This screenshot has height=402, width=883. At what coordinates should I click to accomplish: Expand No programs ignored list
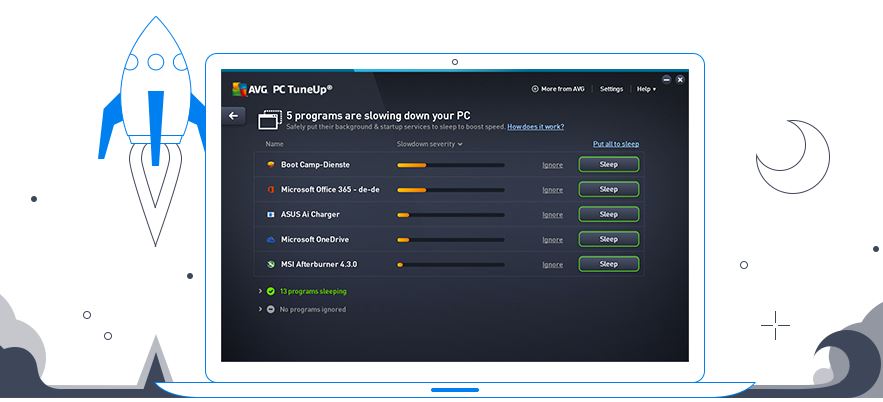tap(260, 309)
